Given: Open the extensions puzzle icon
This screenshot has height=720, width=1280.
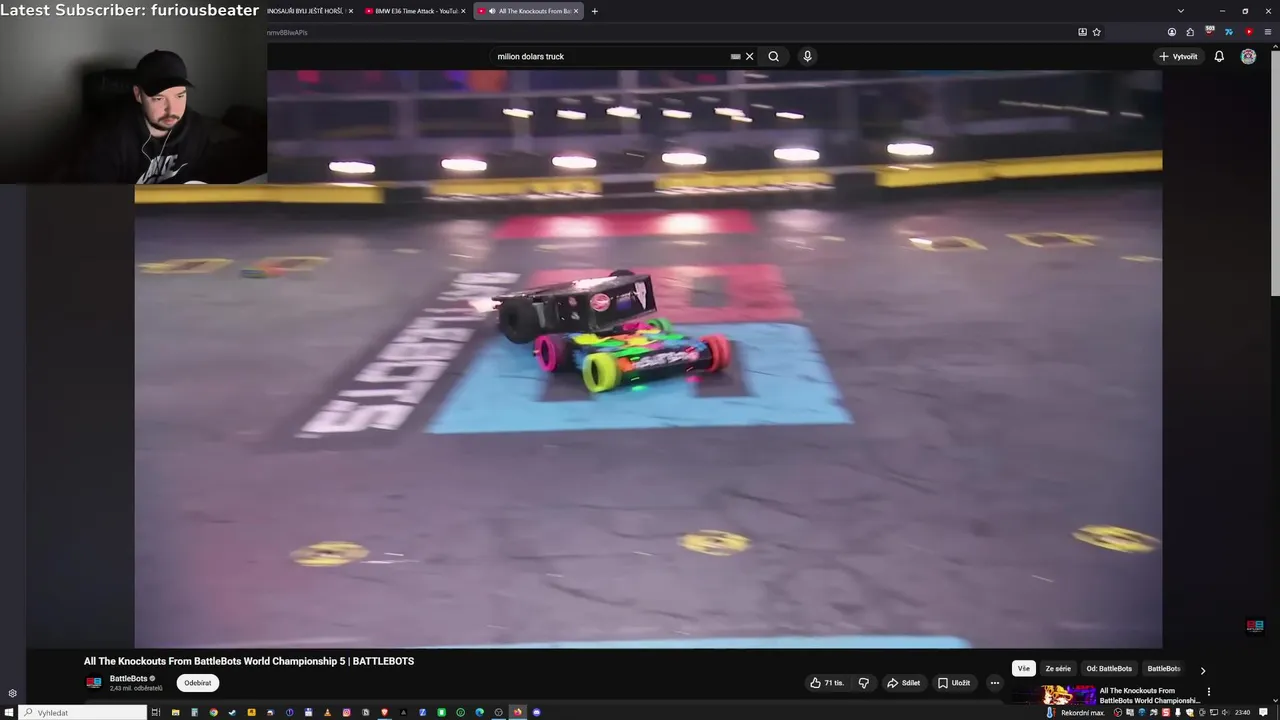Looking at the screenshot, I should pos(1190,32).
